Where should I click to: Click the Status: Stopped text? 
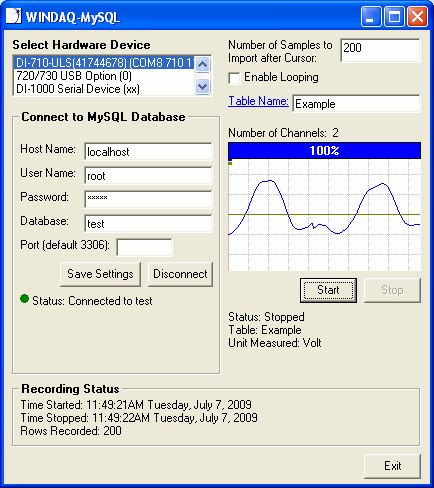266,317
